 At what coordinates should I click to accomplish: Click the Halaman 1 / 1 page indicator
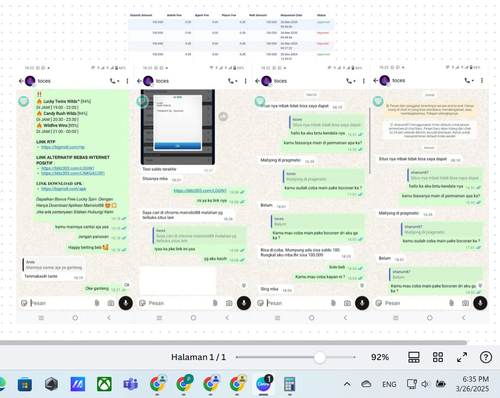pyautogui.click(x=198, y=357)
